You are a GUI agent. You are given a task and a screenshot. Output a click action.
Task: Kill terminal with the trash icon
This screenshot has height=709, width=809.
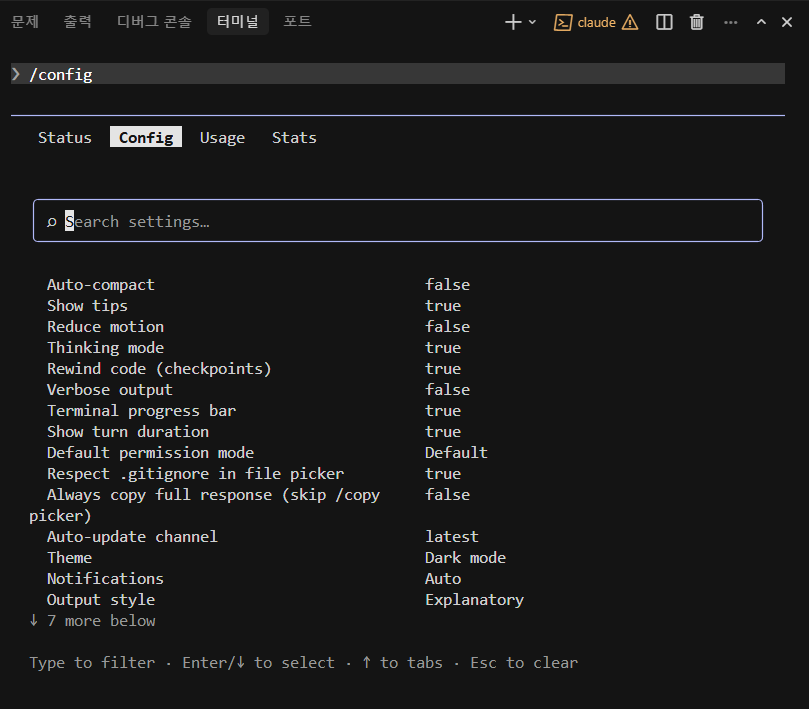coord(697,22)
